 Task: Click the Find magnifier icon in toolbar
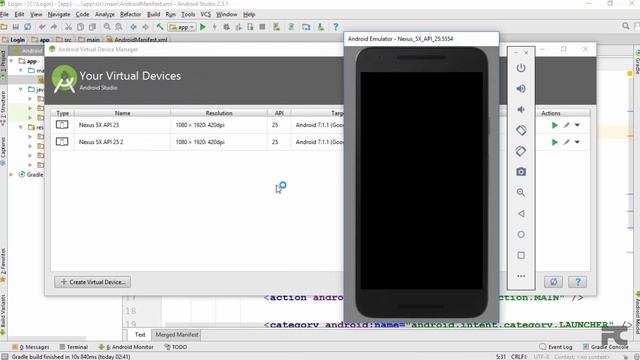tap(107, 27)
